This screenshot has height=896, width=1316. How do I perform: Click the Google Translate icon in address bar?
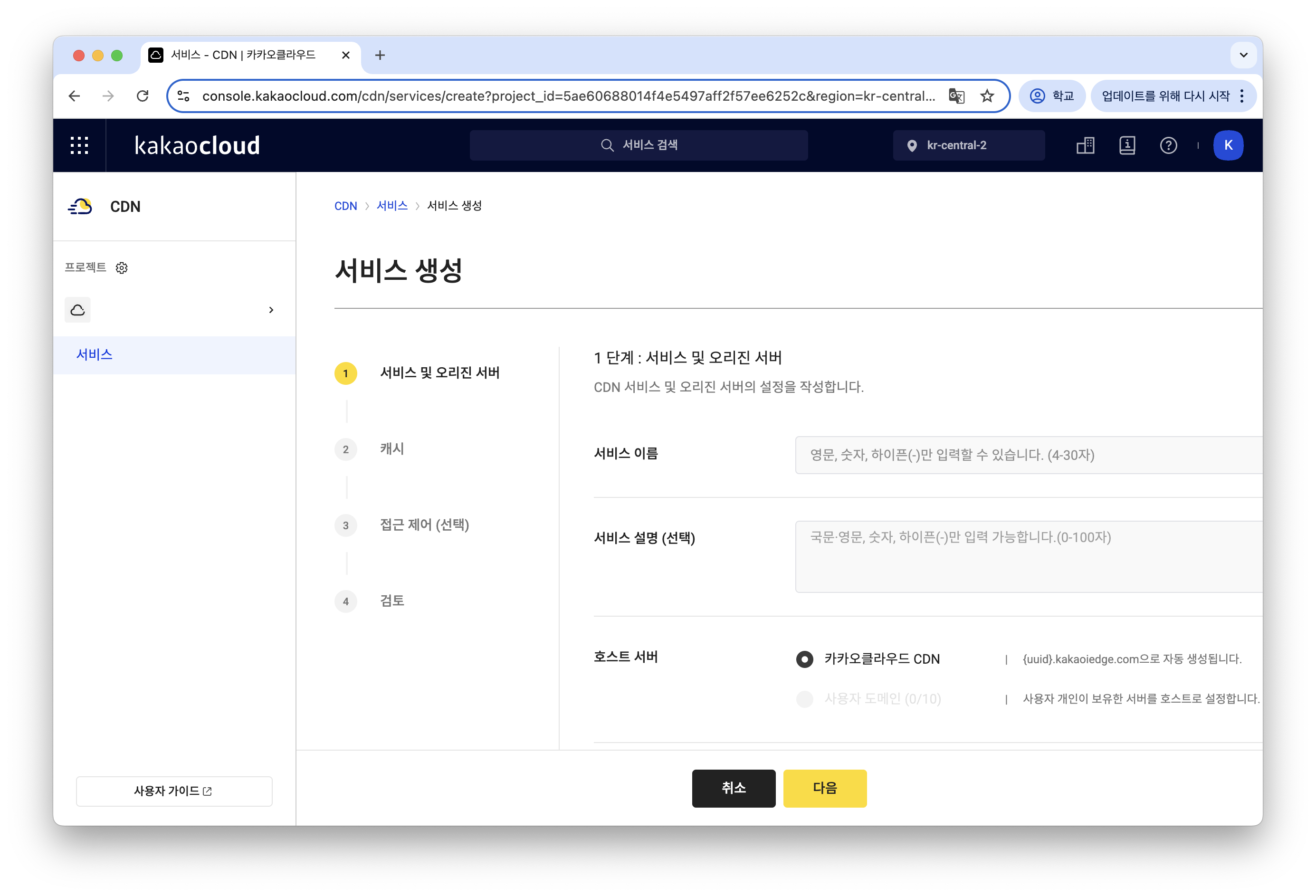(956, 96)
